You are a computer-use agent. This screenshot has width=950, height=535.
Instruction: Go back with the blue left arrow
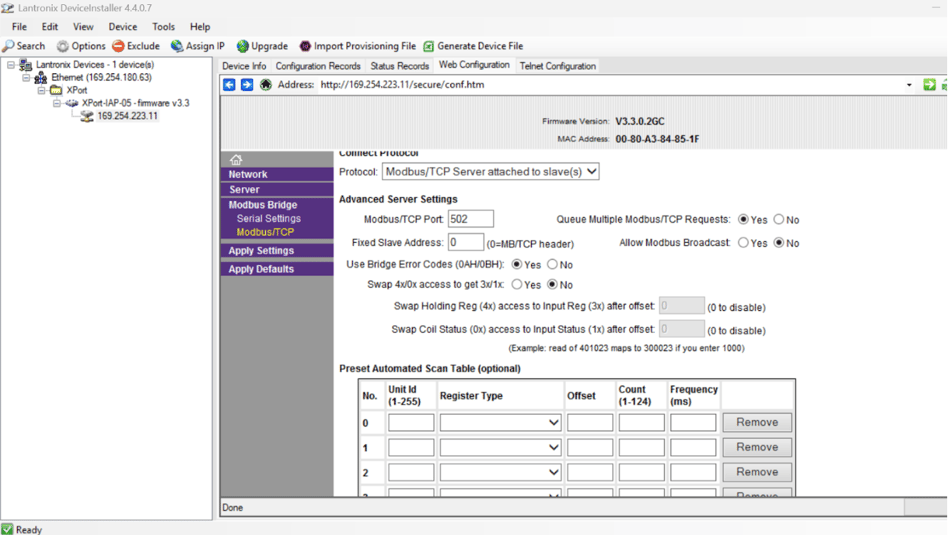(x=229, y=85)
